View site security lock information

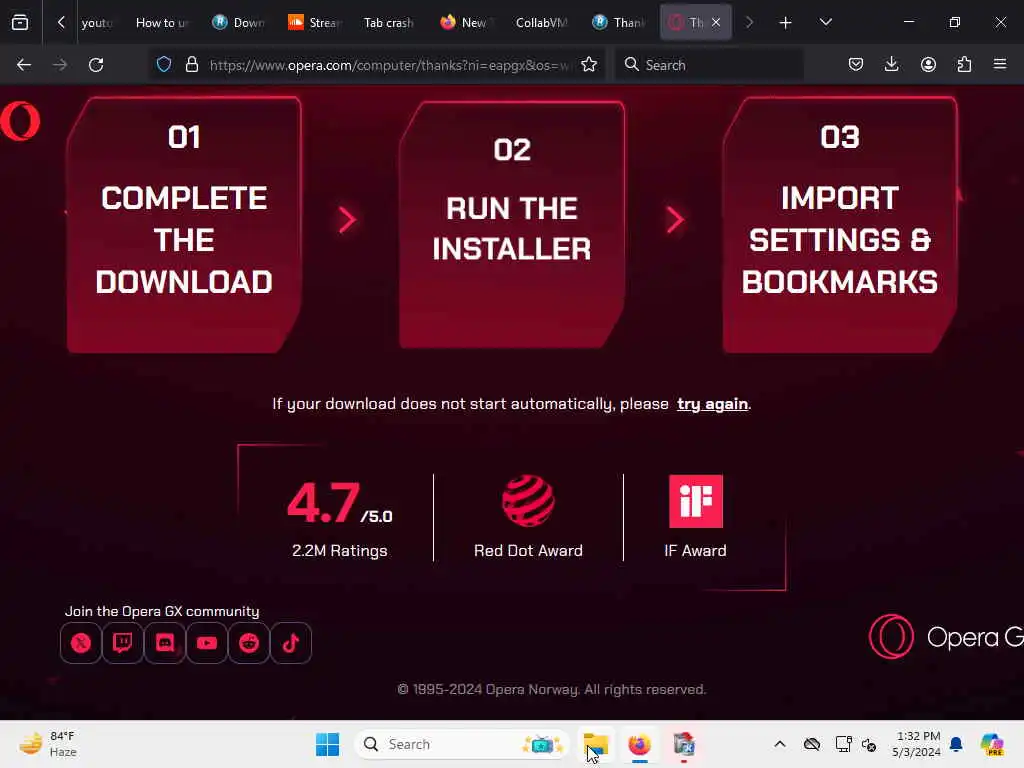(x=191, y=64)
